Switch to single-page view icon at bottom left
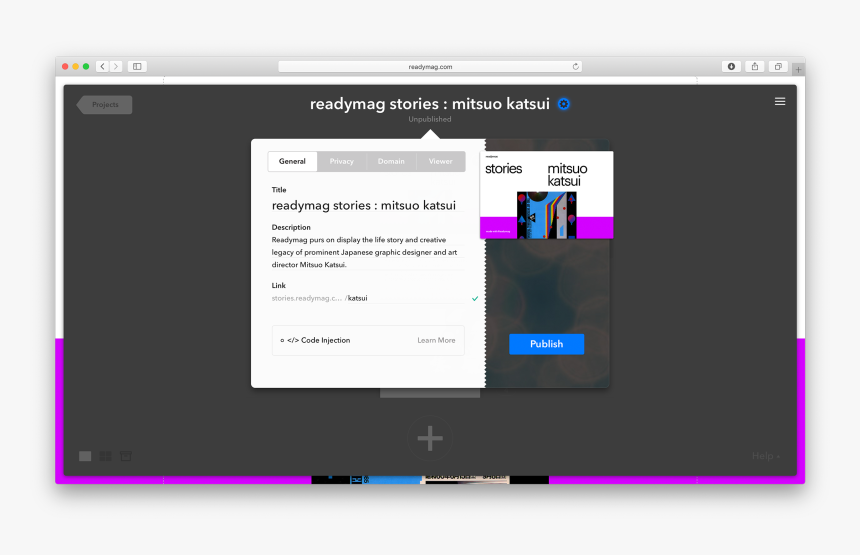 click(85, 456)
